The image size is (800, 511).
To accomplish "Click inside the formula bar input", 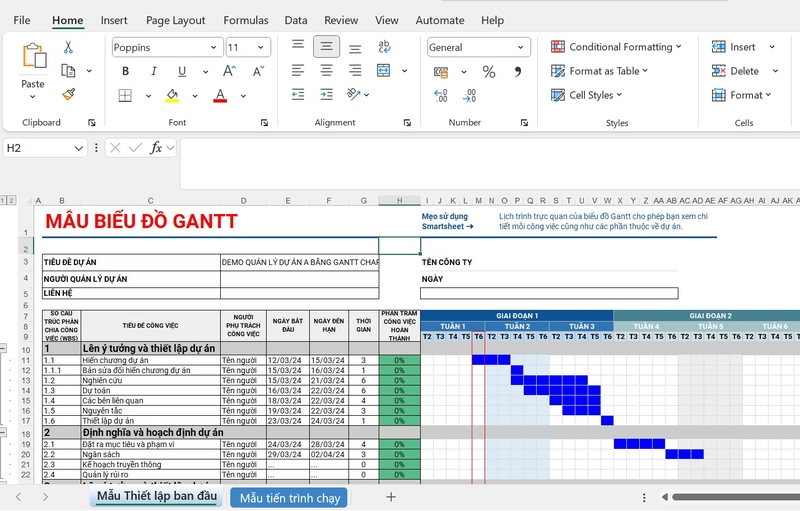I will (x=490, y=163).
